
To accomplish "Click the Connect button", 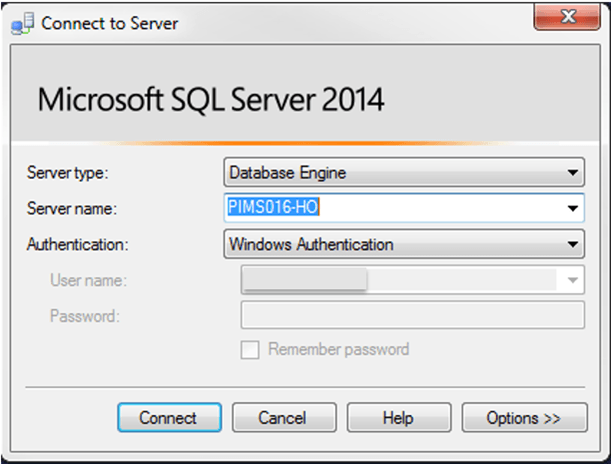I will coord(170,418).
